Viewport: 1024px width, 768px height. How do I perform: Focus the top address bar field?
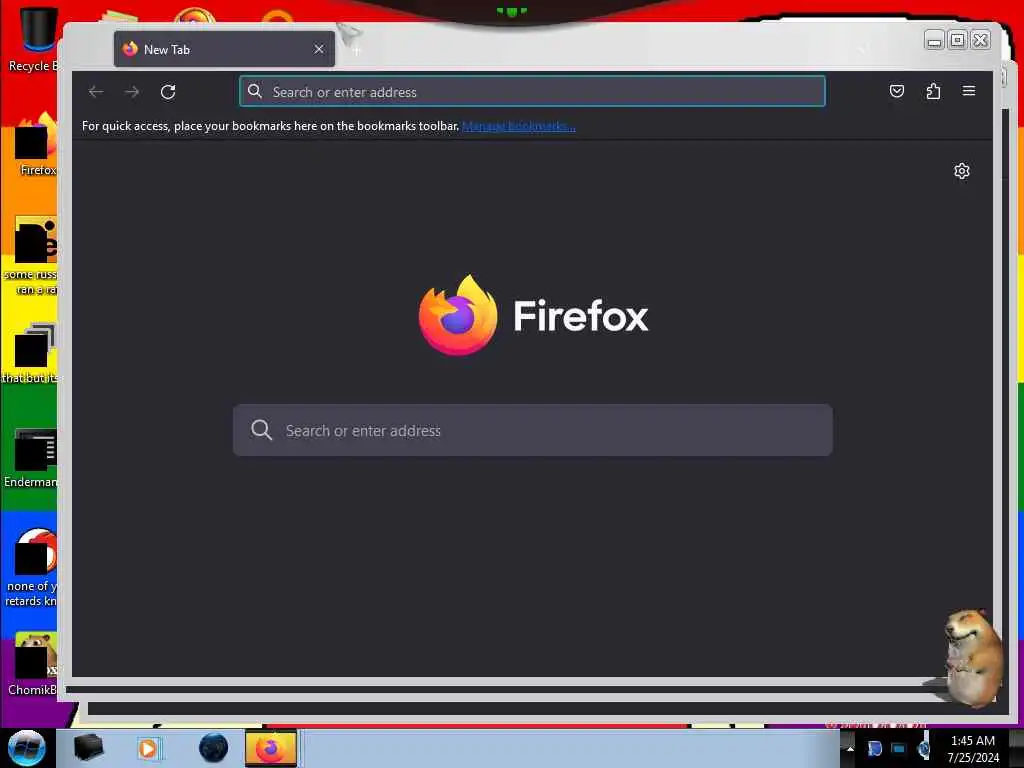(532, 91)
